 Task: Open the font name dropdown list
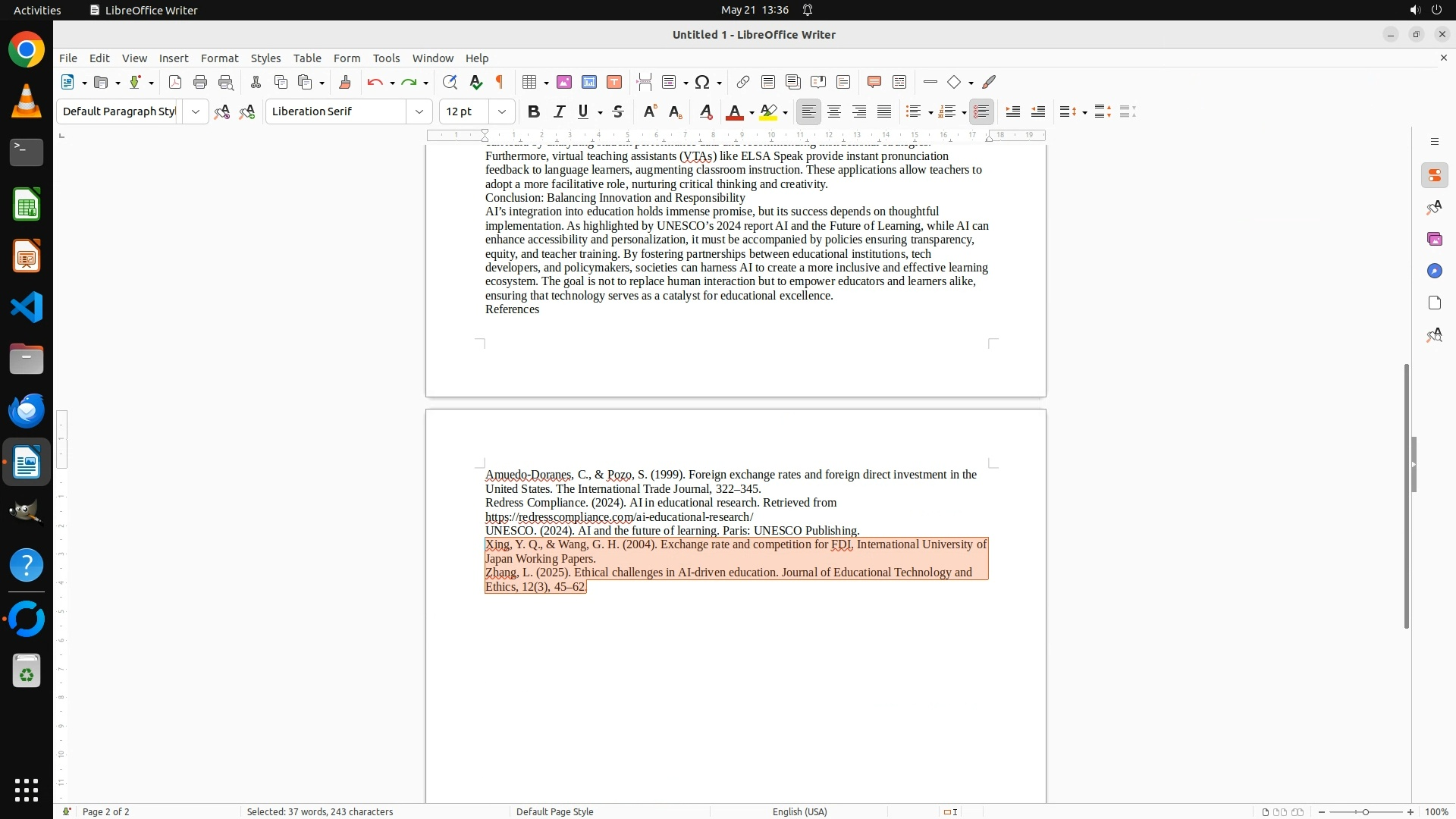pyautogui.click(x=419, y=111)
